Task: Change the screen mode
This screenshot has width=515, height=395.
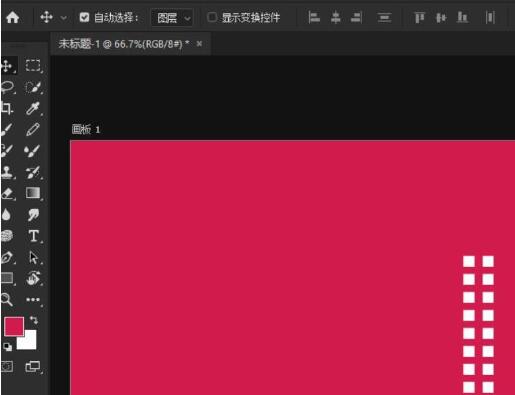Action: point(33,367)
